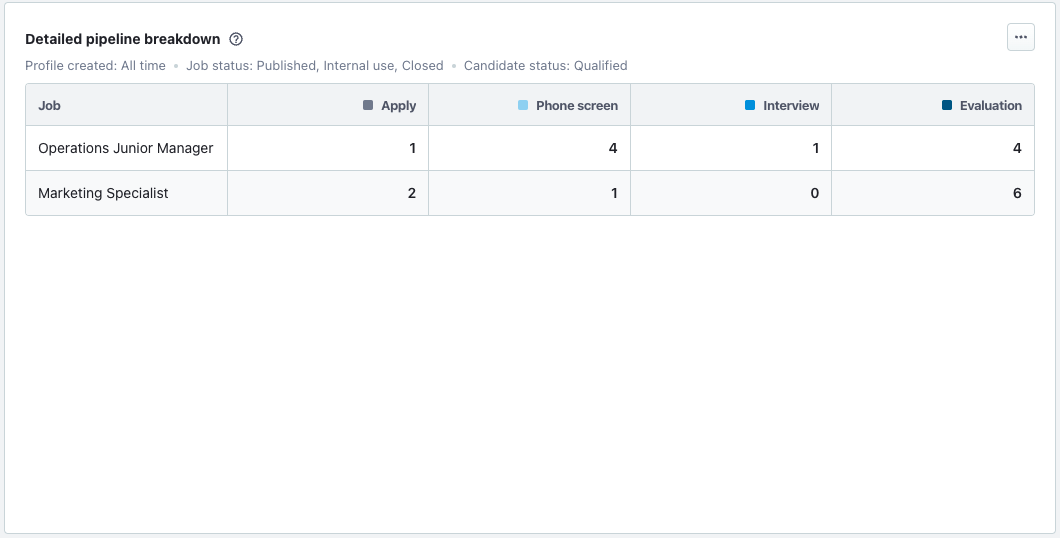Image resolution: width=1060 pixels, height=538 pixels.
Task: Click the Job status filter text
Action: click(x=314, y=66)
